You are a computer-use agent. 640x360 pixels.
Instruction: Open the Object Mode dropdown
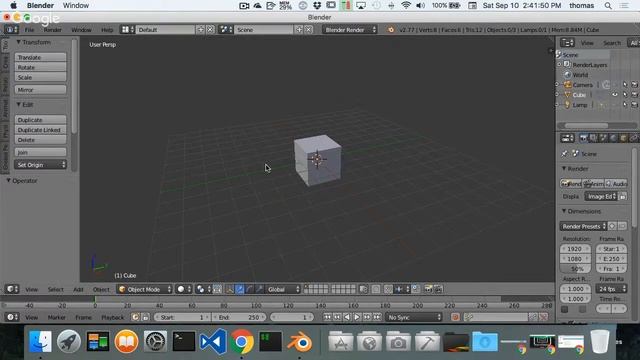[144, 289]
